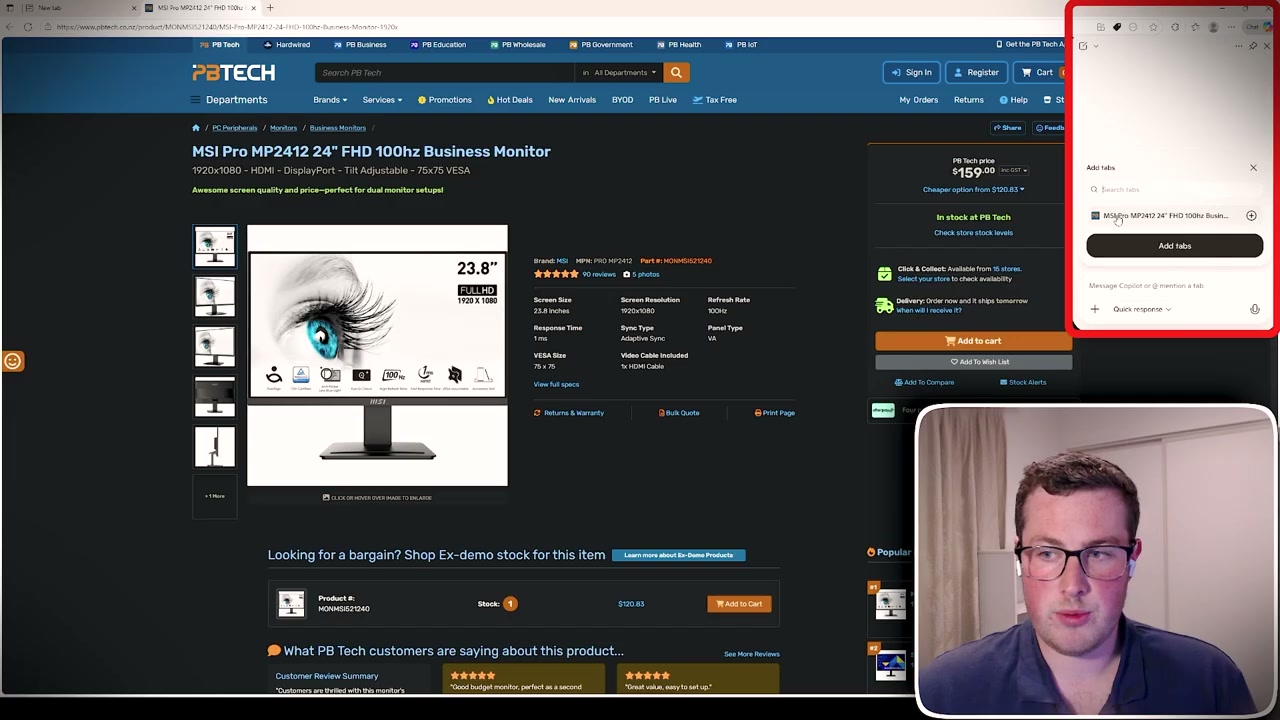Open the PB Tech home logo
The height and width of the screenshot is (720, 1280).
tap(233, 72)
